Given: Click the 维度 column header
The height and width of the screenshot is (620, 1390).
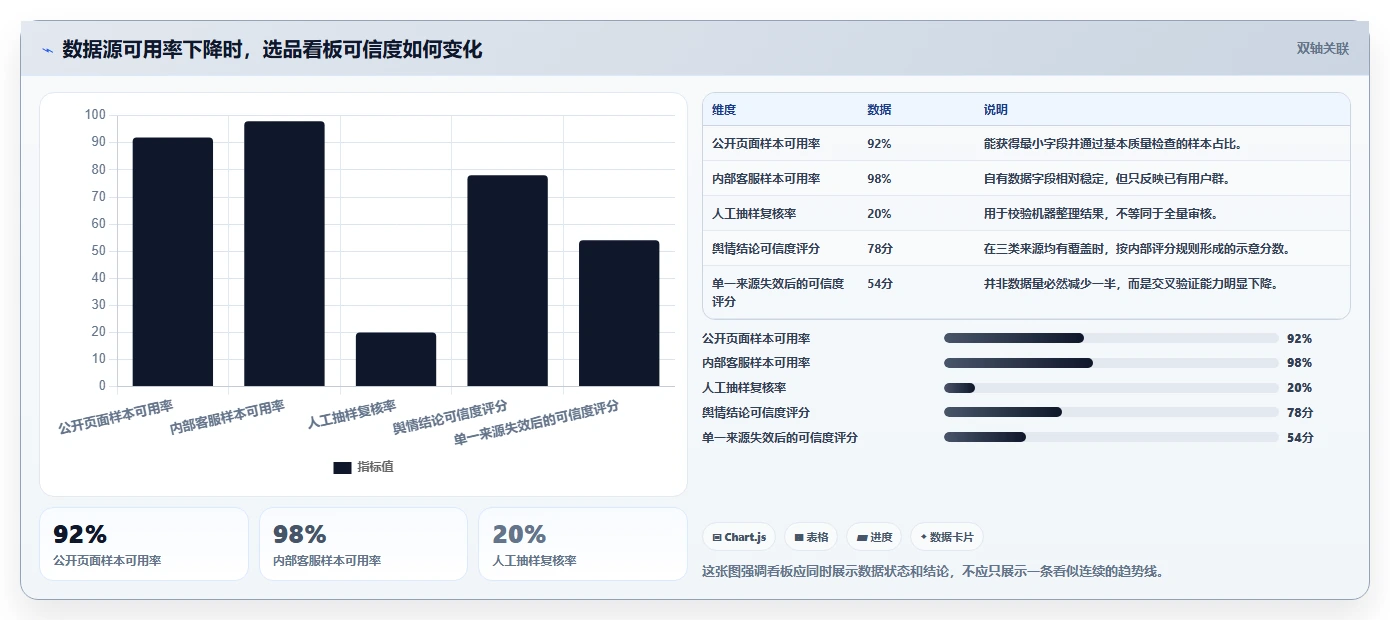Looking at the screenshot, I should [724, 110].
